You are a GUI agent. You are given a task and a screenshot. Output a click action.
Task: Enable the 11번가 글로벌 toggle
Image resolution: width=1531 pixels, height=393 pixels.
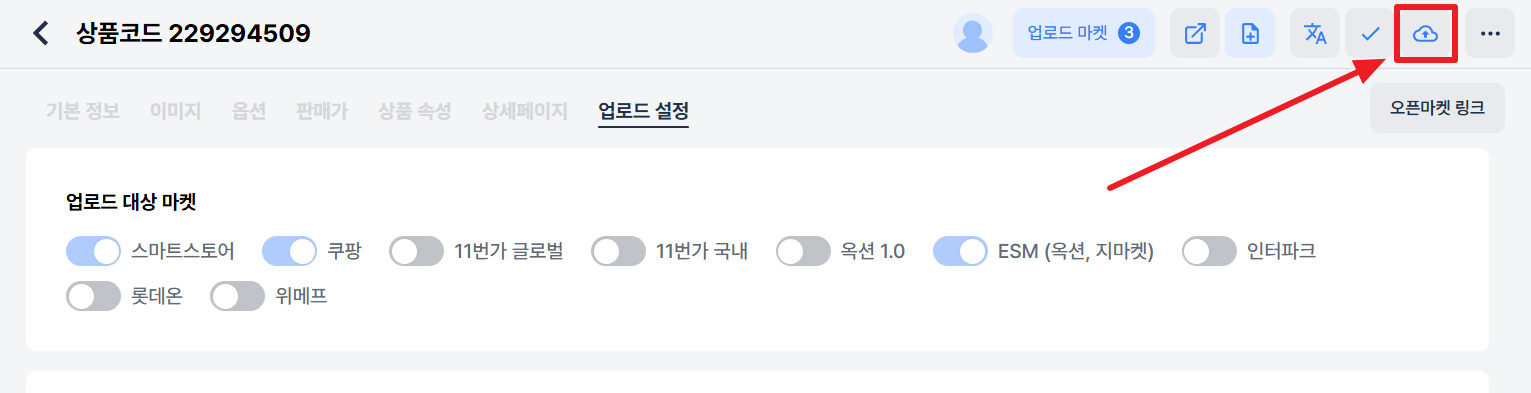(416, 251)
